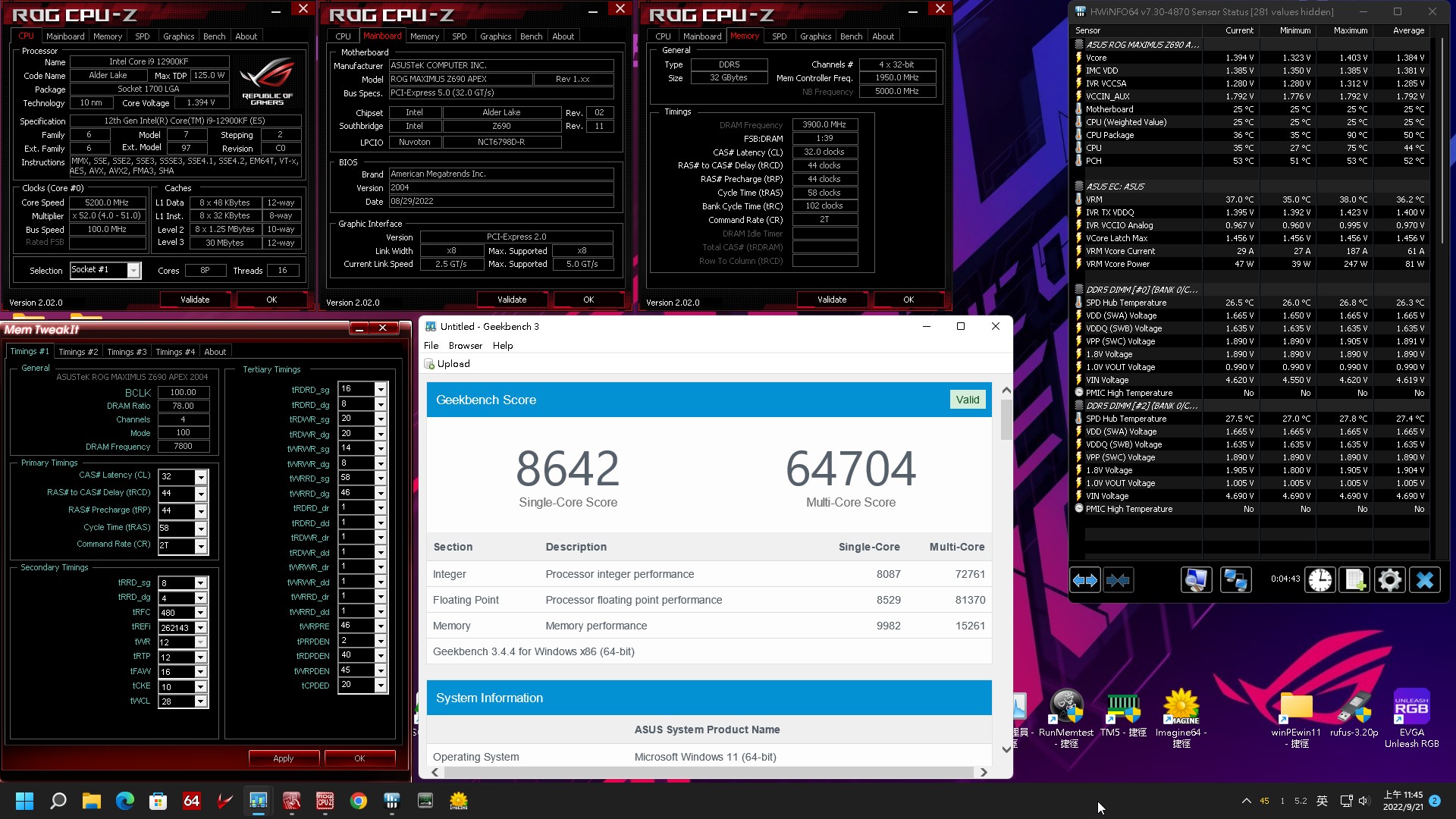Click the Mem TweakIt taskbar icon
The width and height of the screenshot is (1456, 819).
(x=292, y=801)
